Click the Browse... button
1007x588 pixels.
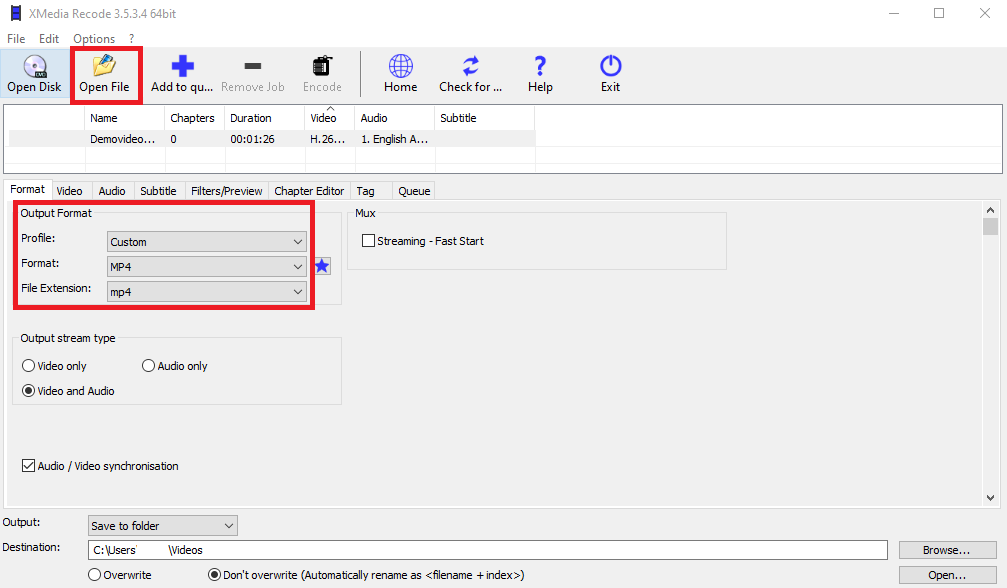point(946,550)
